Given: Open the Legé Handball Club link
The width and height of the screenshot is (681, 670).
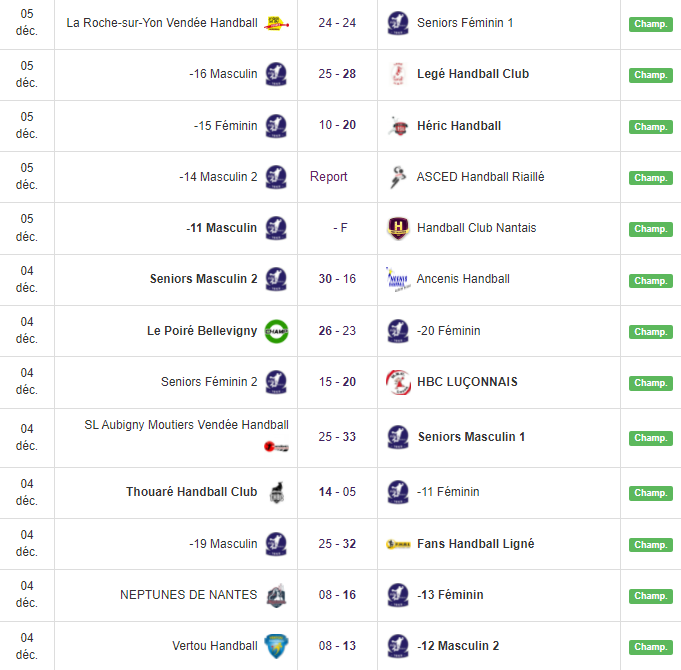Looking at the screenshot, I should click(x=473, y=74).
